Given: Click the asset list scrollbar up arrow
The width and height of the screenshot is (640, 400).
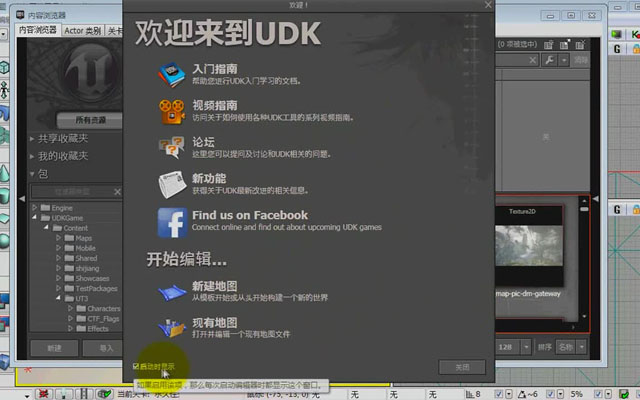Looking at the screenshot, I should click(x=584, y=201).
